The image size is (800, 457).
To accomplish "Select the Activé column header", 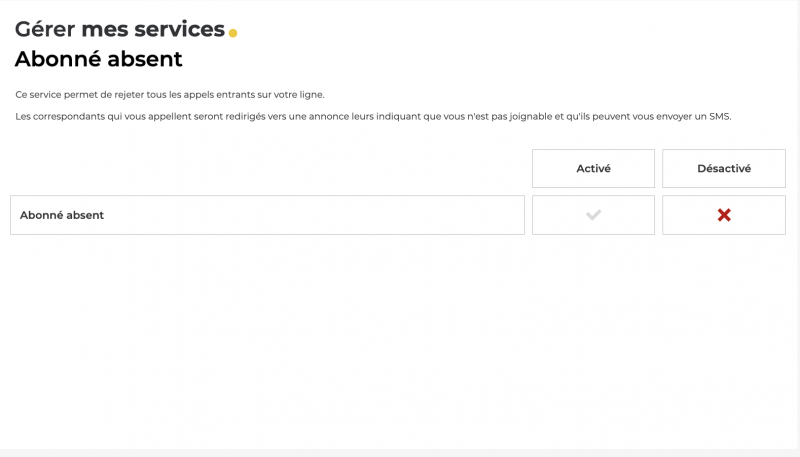I will click(x=593, y=169).
